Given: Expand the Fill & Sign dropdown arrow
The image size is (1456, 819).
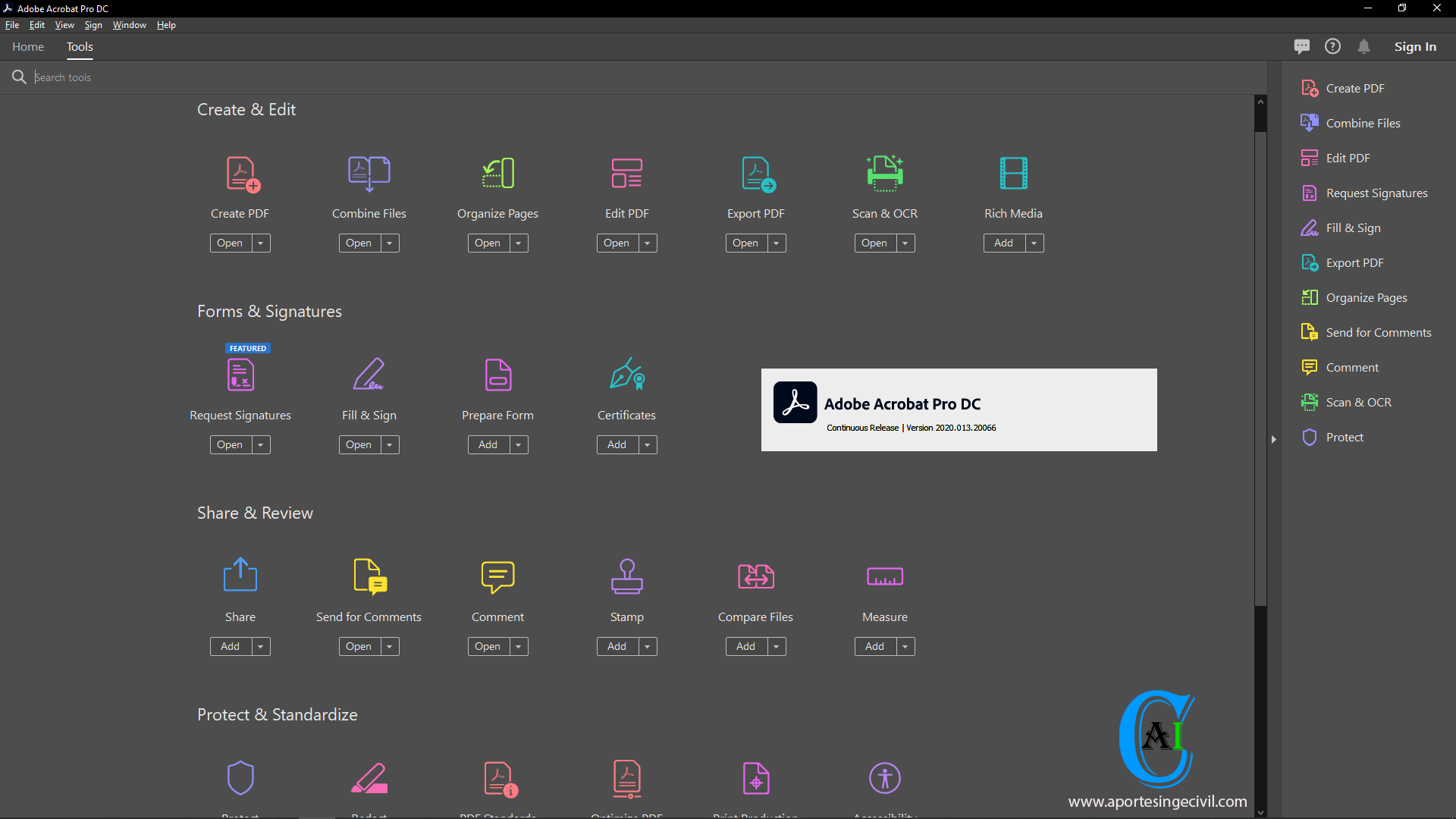Looking at the screenshot, I should 389,444.
